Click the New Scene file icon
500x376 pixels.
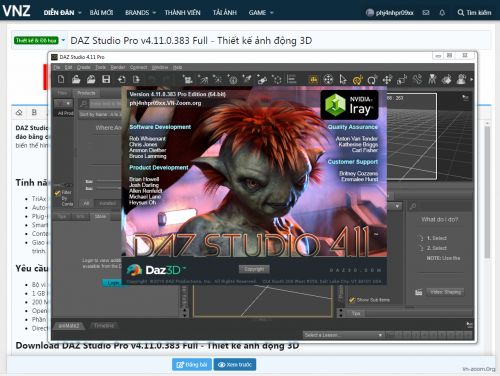(x=61, y=79)
